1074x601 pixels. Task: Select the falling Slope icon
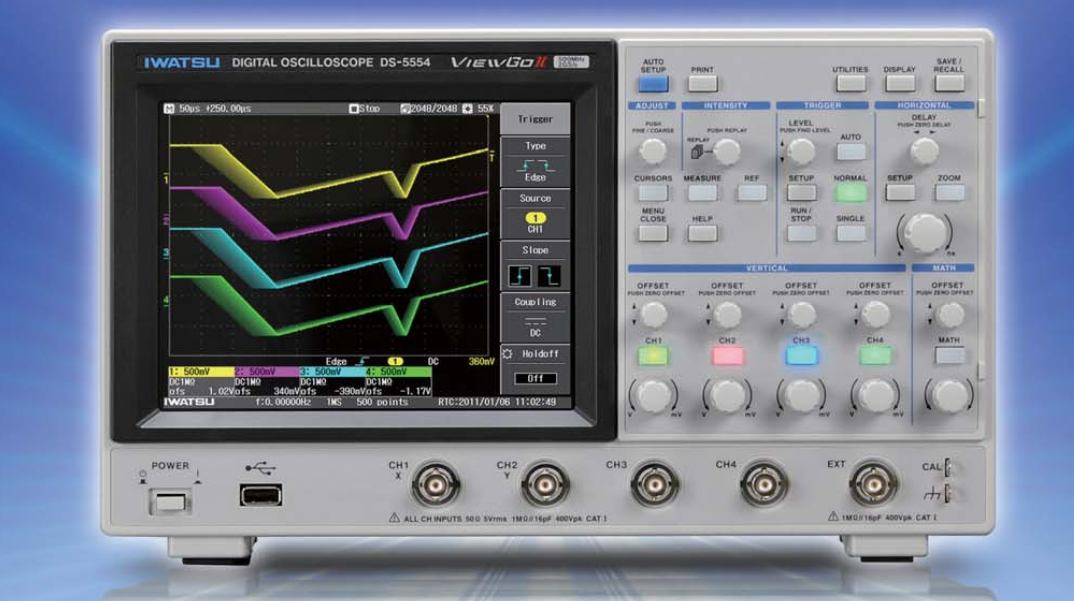[549, 275]
